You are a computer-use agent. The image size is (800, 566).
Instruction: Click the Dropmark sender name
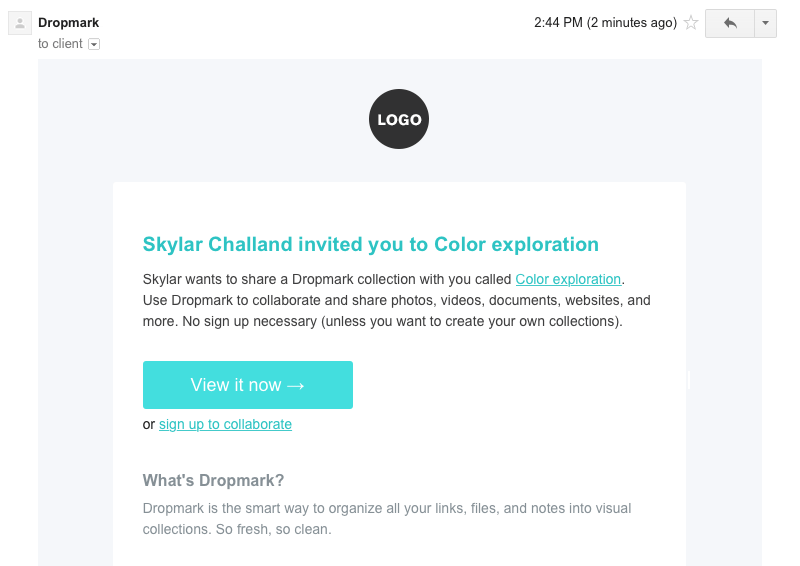coord(68,22)
